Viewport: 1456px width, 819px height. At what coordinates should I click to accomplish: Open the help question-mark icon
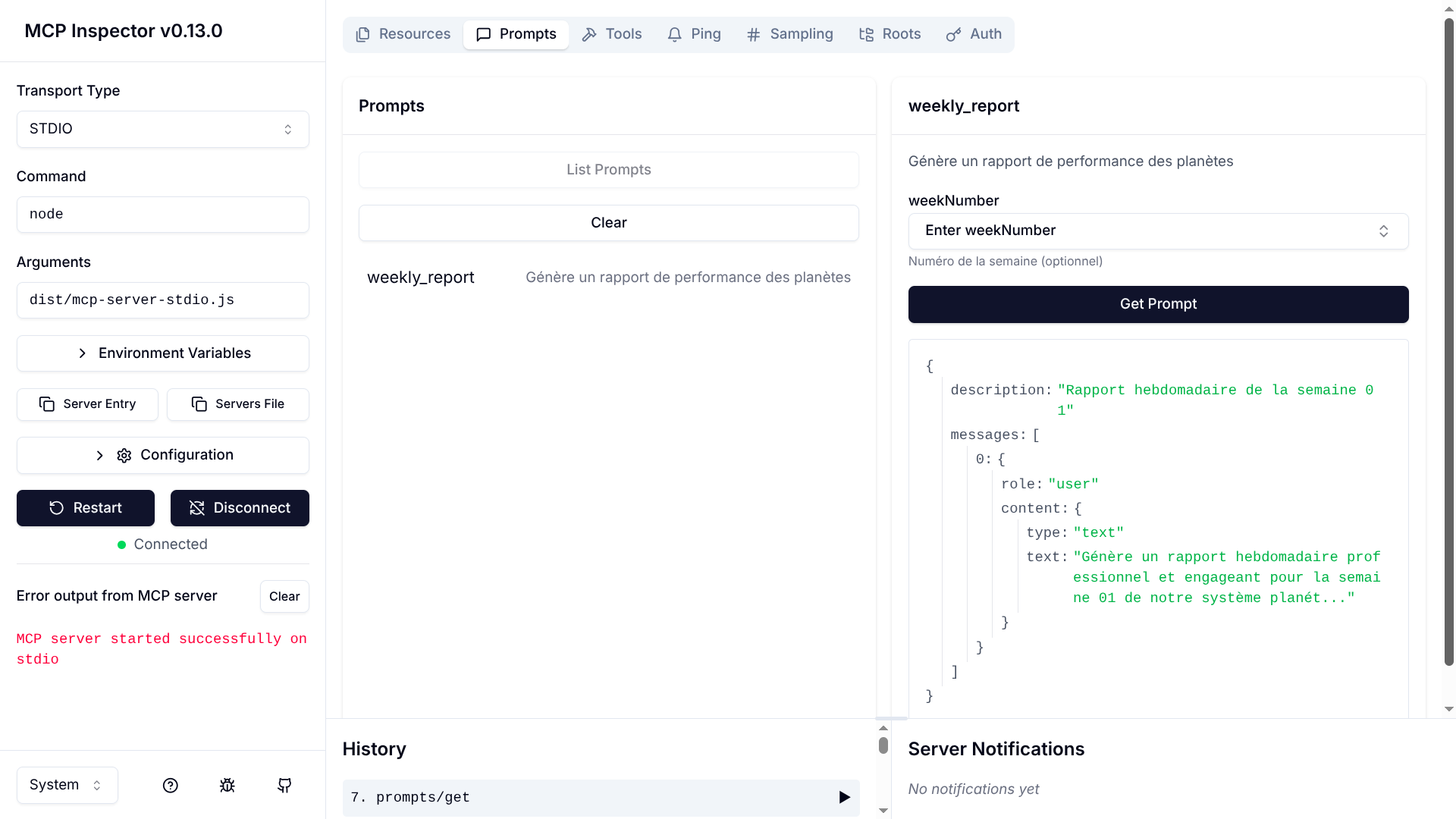click(171, 786)
